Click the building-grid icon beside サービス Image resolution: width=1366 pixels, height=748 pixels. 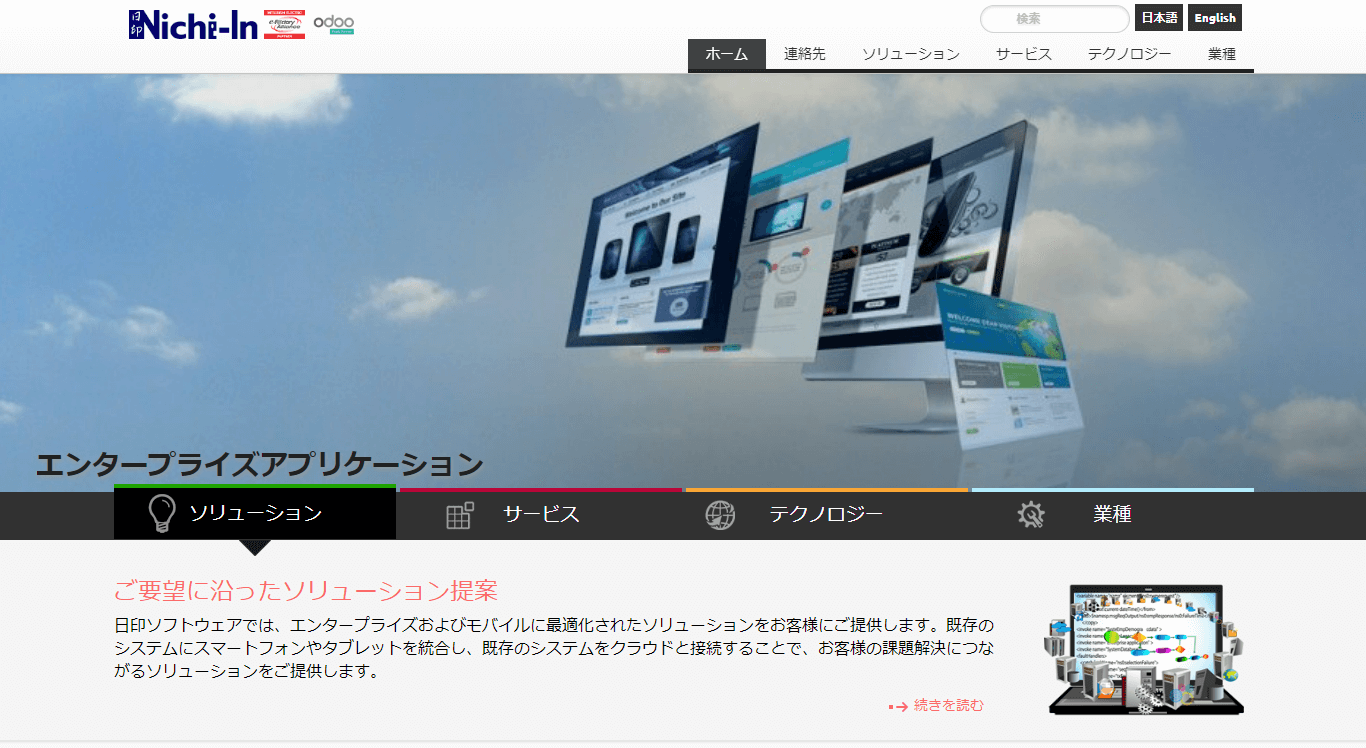(x=458, y=514)
